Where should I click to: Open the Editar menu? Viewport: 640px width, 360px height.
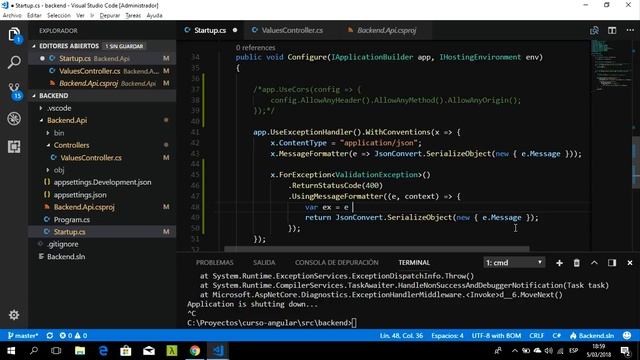(x=34, y=16)
